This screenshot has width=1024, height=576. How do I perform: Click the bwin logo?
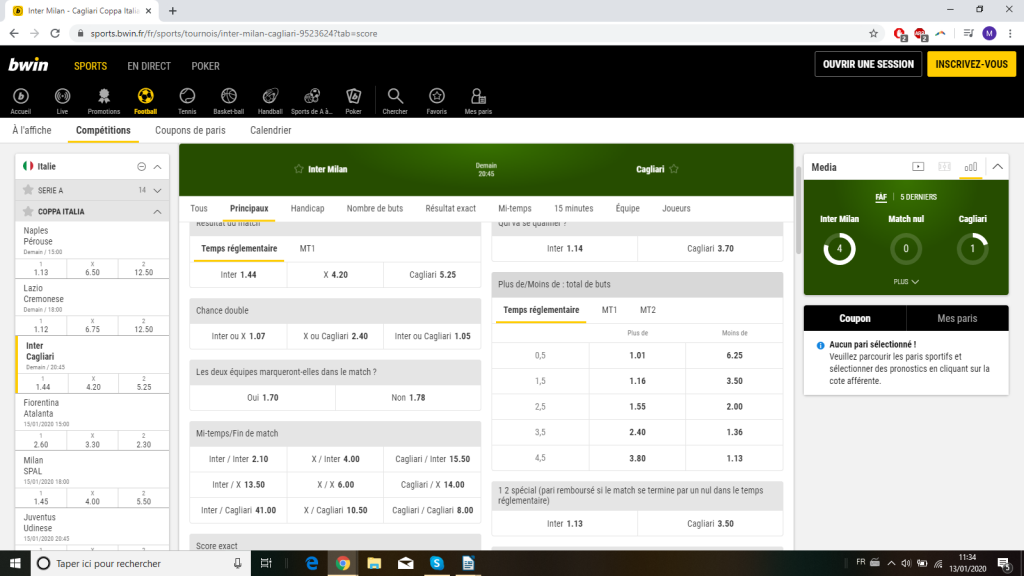[28, 65]
